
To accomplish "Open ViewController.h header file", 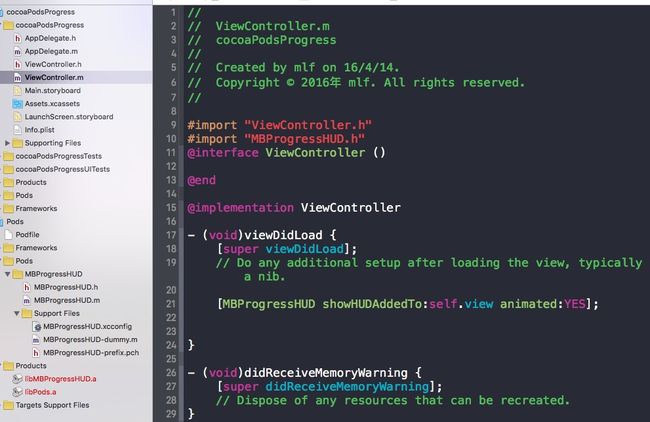I will [x=53, y=64].
